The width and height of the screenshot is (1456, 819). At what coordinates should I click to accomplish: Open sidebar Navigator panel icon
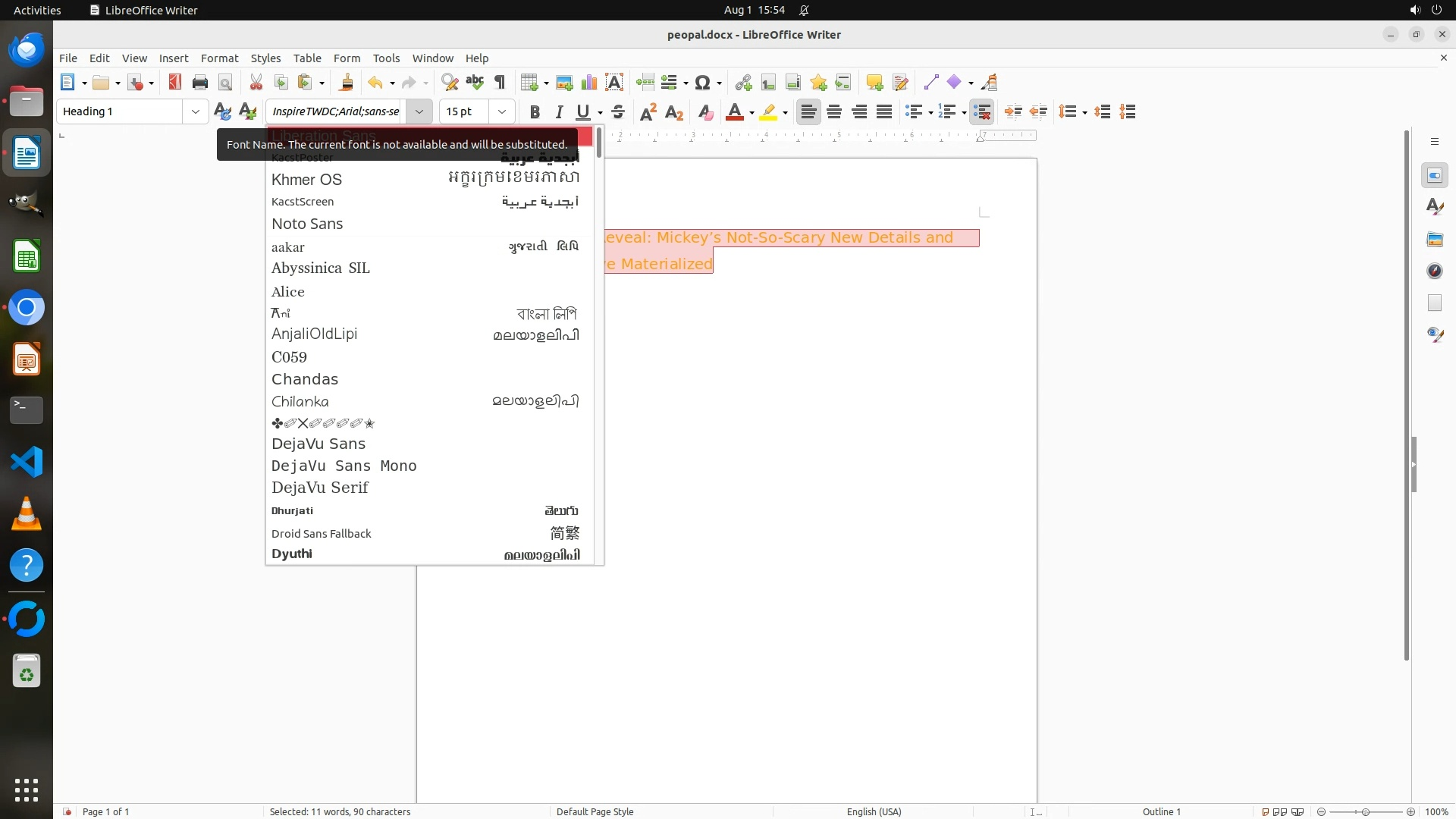tap(1434, 271)
